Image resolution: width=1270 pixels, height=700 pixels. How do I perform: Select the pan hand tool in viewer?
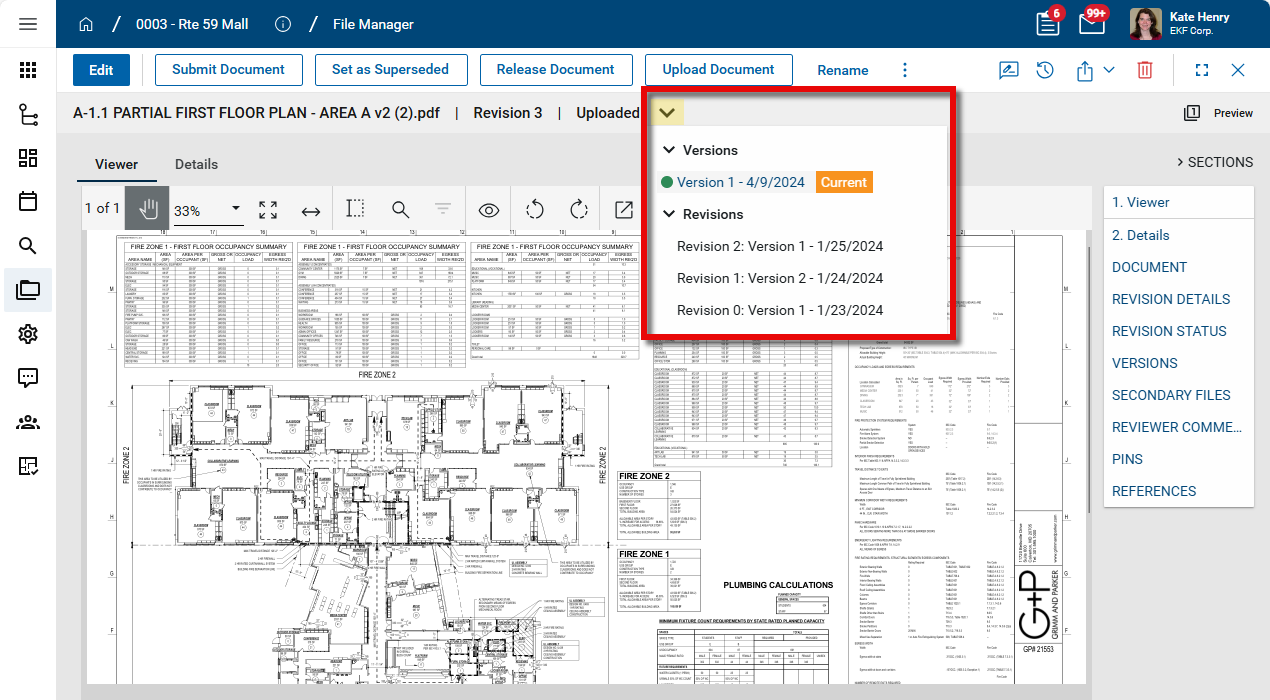[x=148, y=209]
